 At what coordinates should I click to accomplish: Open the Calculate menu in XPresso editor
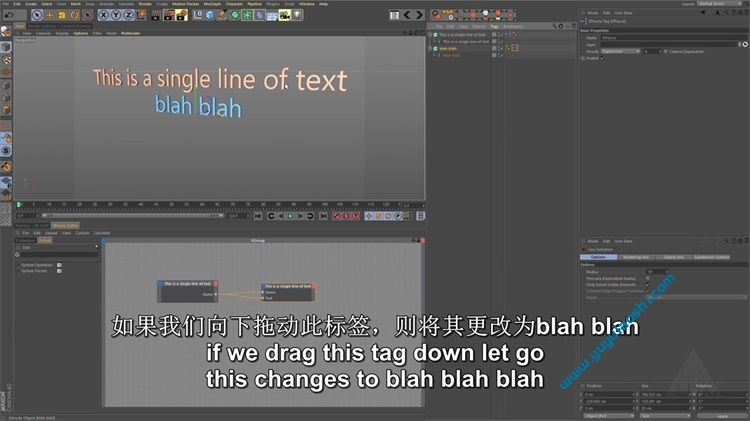(102, 233)
